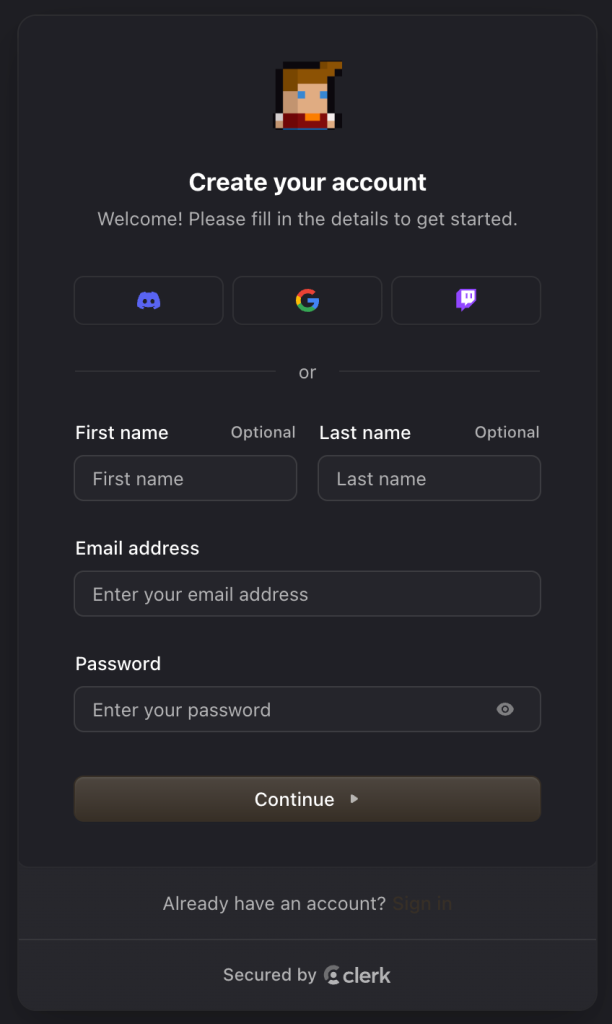Click the Clerk logo in the footer
The width and height of the screenshot is (612, 1024).
click(358, 975)
